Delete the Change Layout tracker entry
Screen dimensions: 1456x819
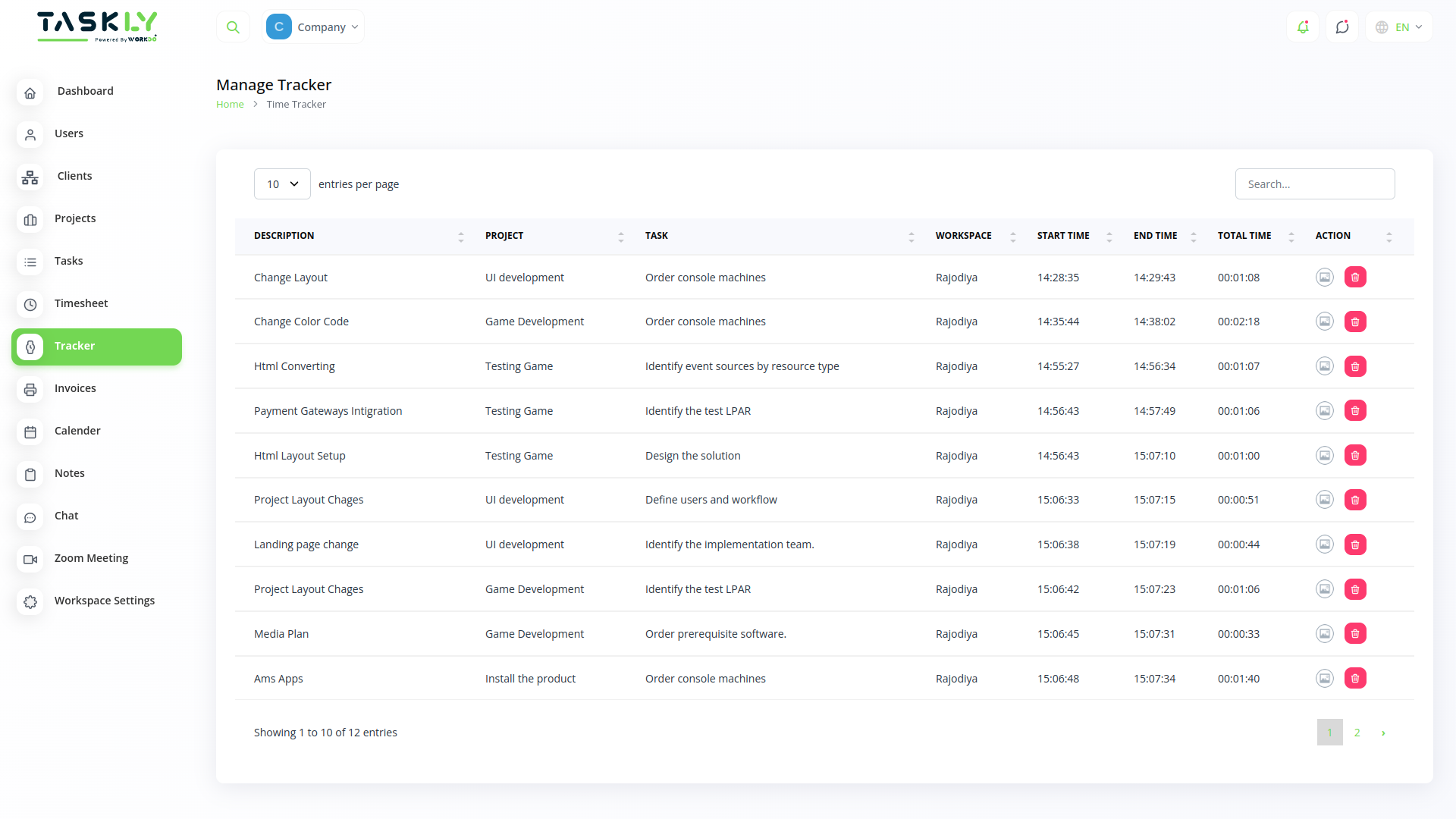1355,277
